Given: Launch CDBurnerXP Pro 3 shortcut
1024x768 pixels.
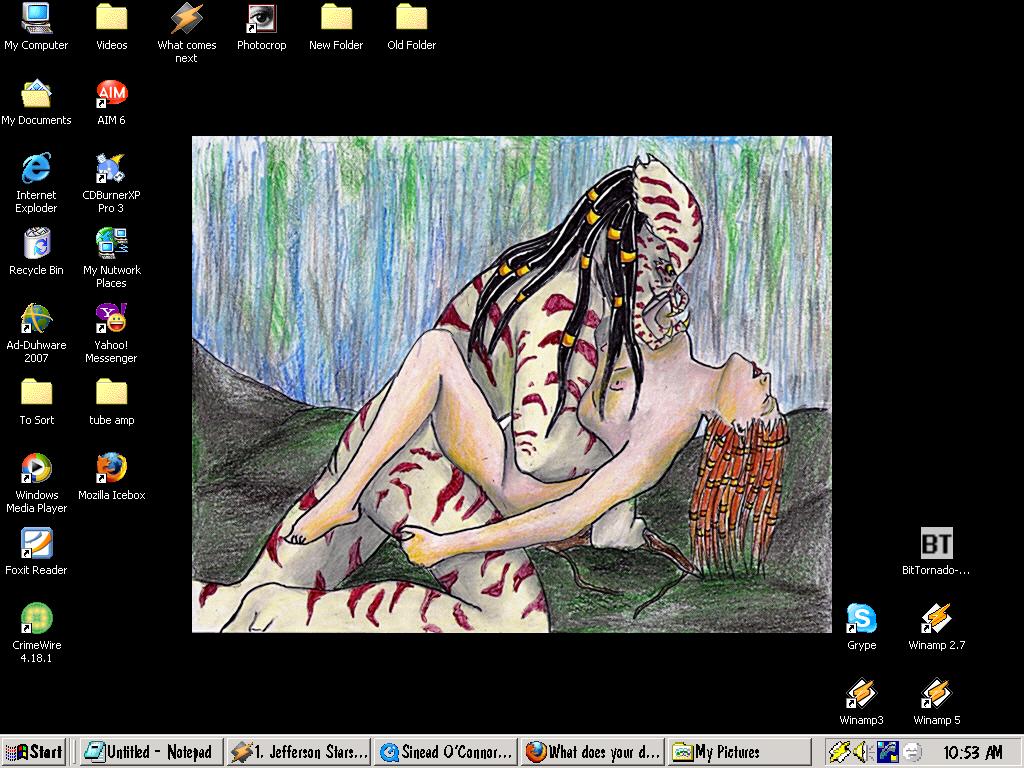Looking at the screenshot, I should tap(111, 168).
